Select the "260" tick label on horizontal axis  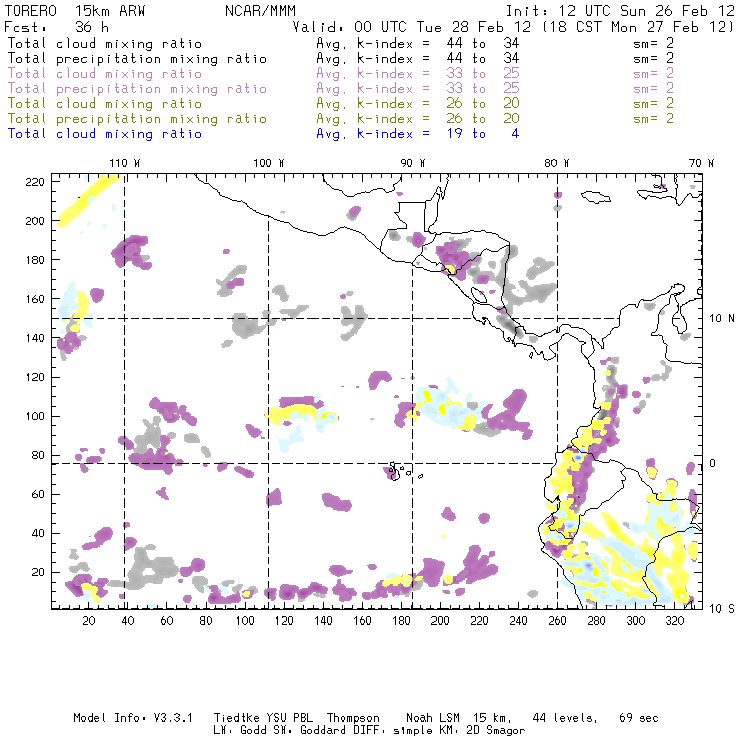point(557,621)
